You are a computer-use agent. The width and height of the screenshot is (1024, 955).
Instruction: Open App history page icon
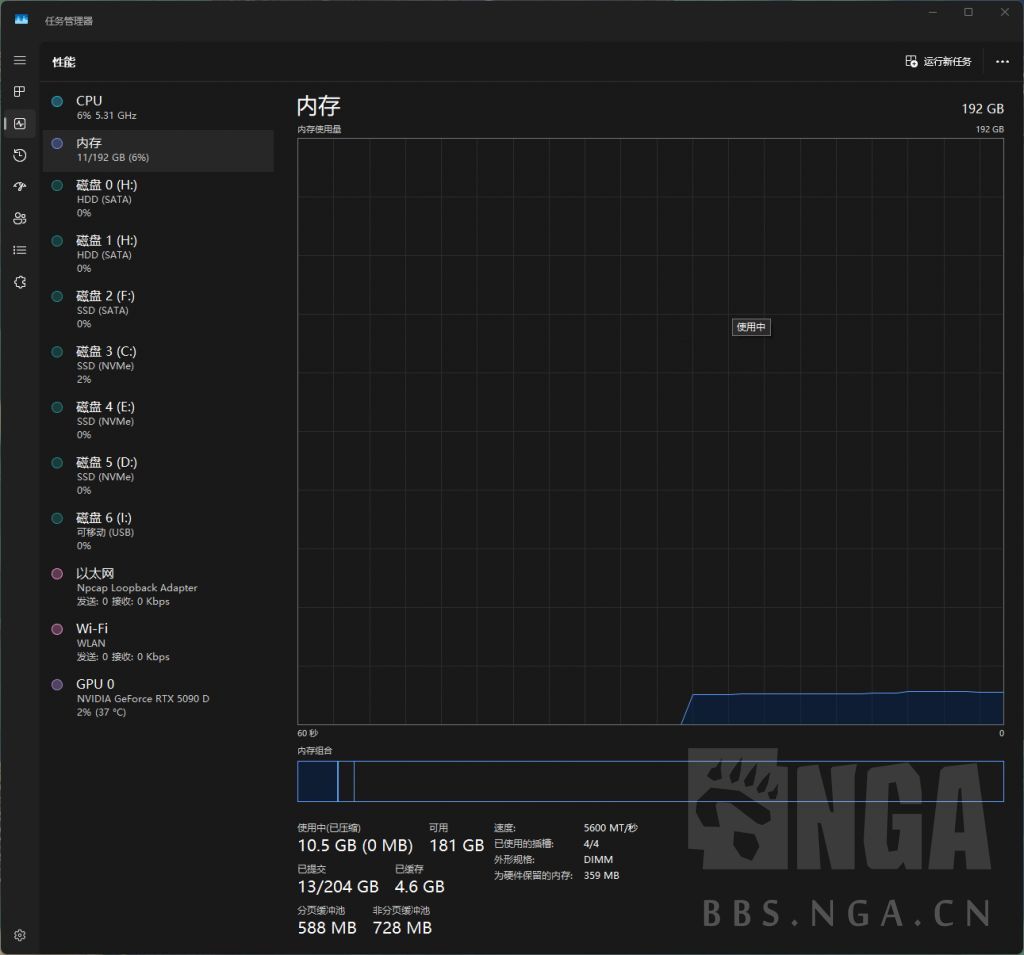(20, 155)
